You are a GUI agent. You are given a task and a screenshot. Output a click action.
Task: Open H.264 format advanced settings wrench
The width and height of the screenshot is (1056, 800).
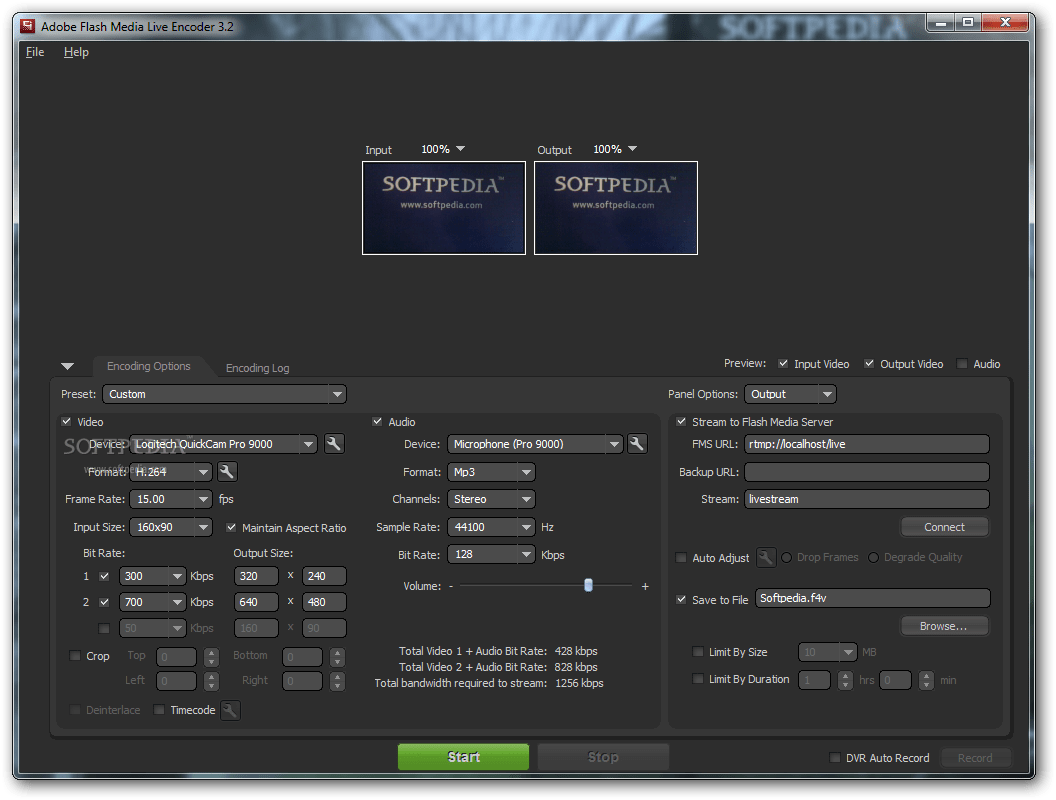227,471
